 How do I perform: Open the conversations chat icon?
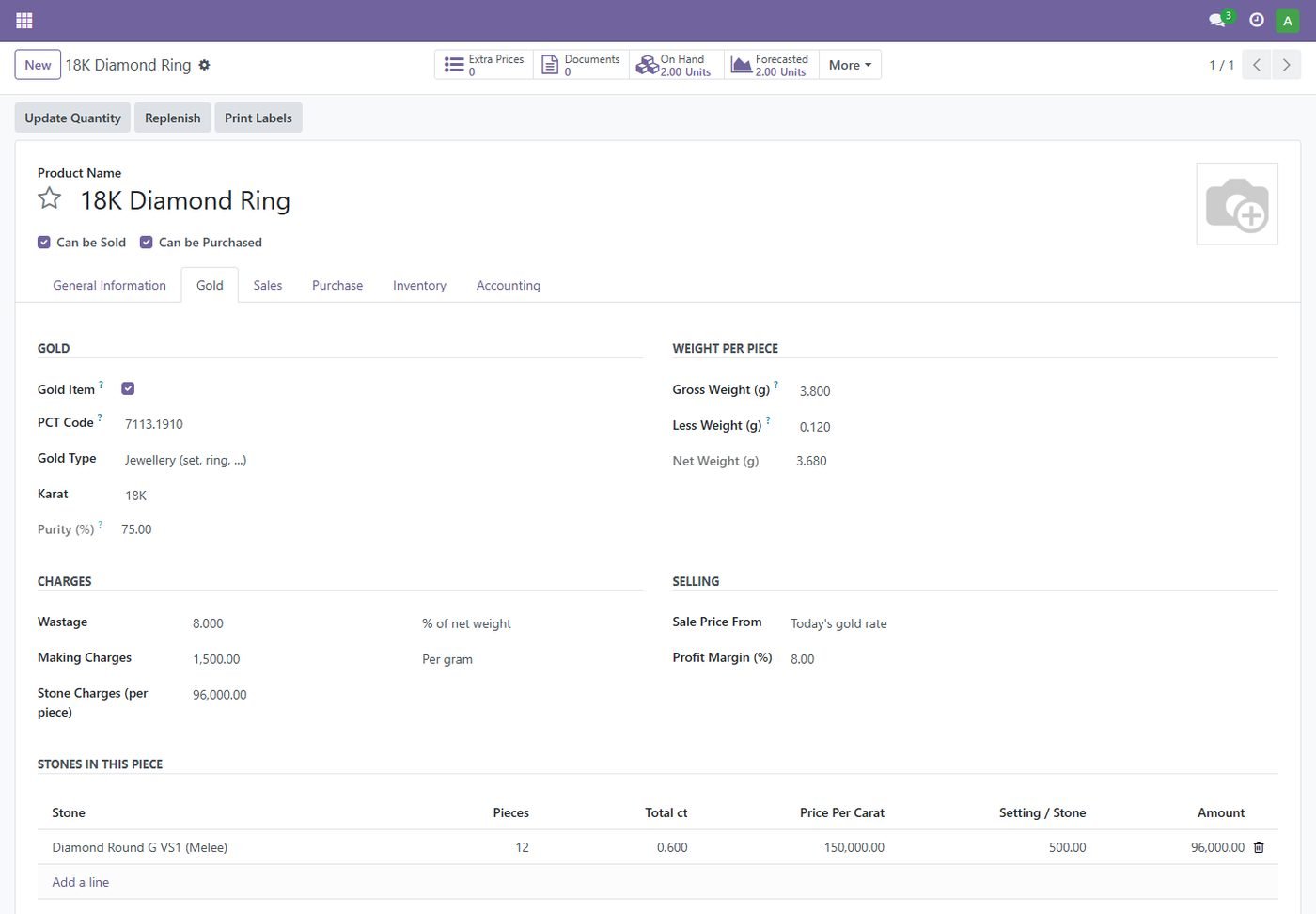tap(1218, 20)
